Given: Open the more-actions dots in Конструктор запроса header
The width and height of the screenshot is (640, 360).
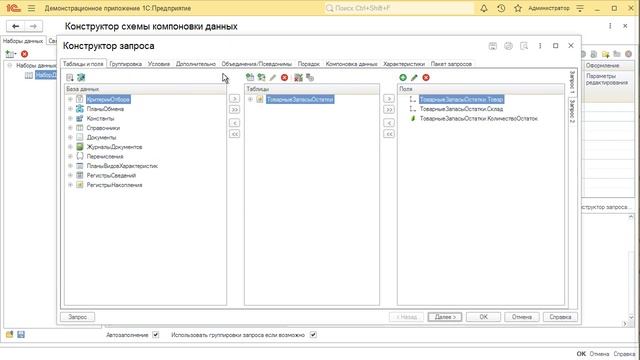Looking at the screenshot, I should (540, 46).
